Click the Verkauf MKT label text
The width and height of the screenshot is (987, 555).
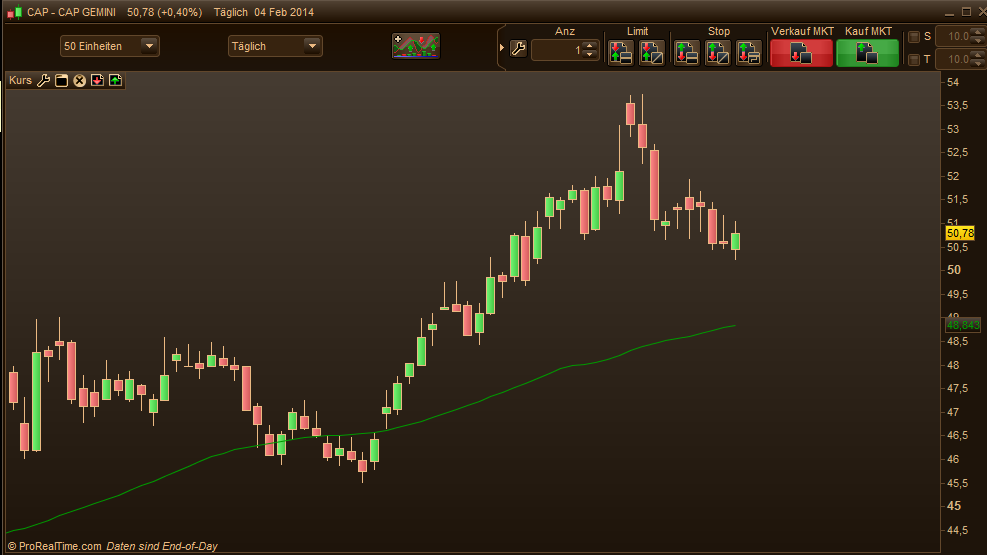pos(802,31)
